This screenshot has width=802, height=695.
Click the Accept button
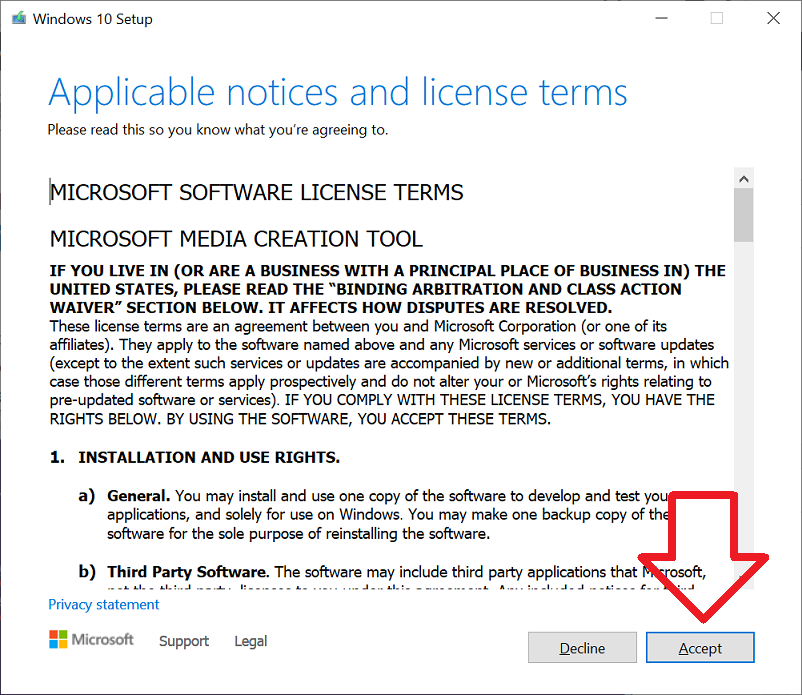pos(700,647)
